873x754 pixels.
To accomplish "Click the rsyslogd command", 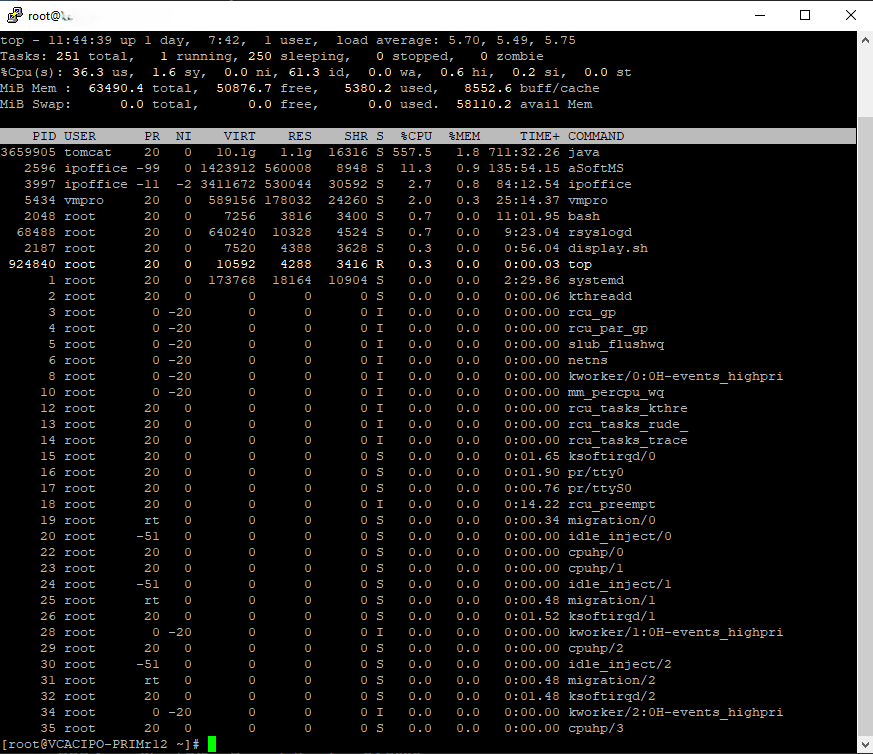I will (600, 232).
